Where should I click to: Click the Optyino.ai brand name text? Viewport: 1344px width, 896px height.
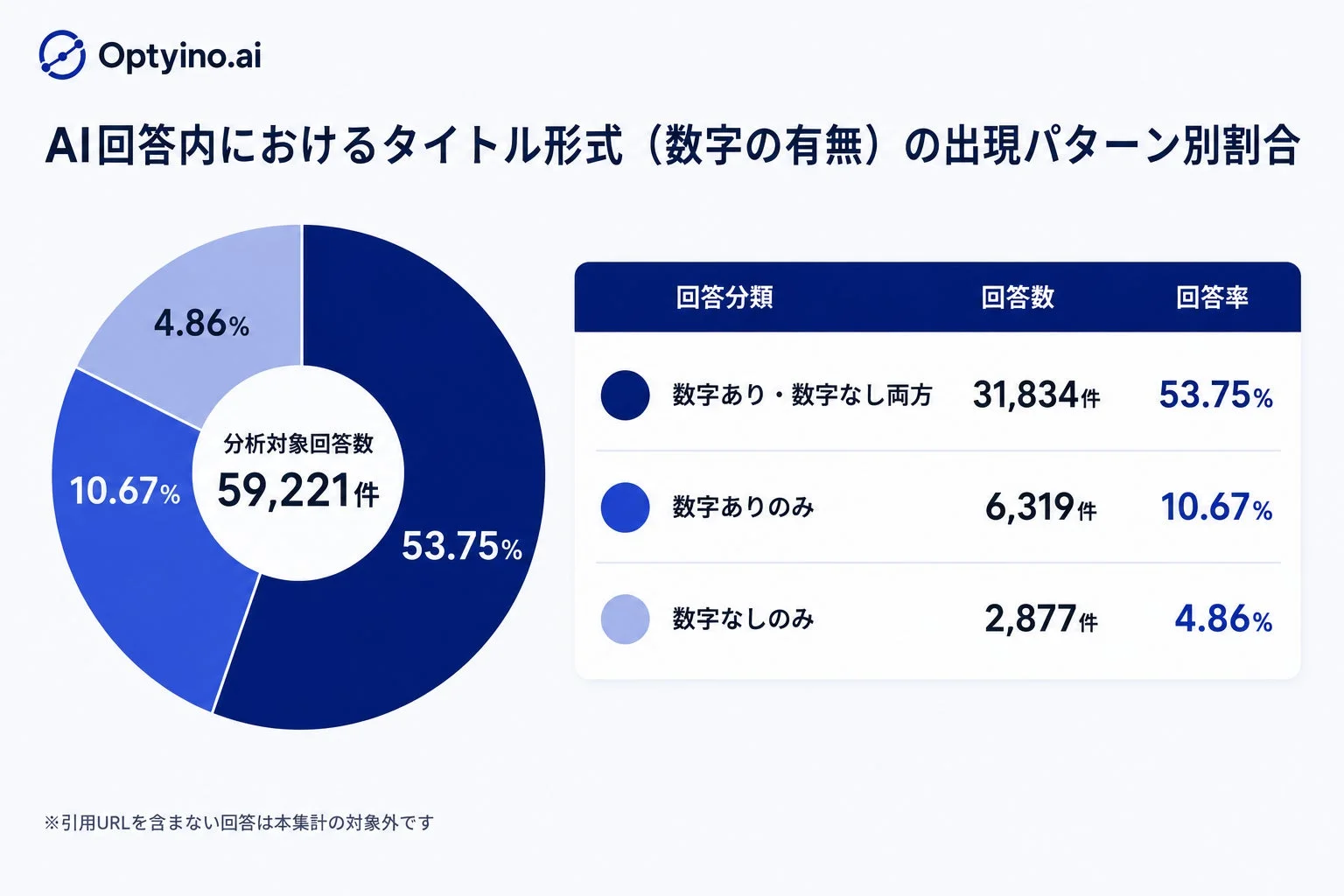click(x=180, y=56)
